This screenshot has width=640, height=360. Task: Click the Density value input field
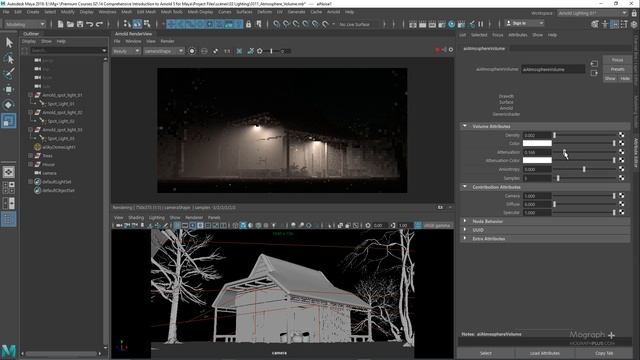[537, 135]
